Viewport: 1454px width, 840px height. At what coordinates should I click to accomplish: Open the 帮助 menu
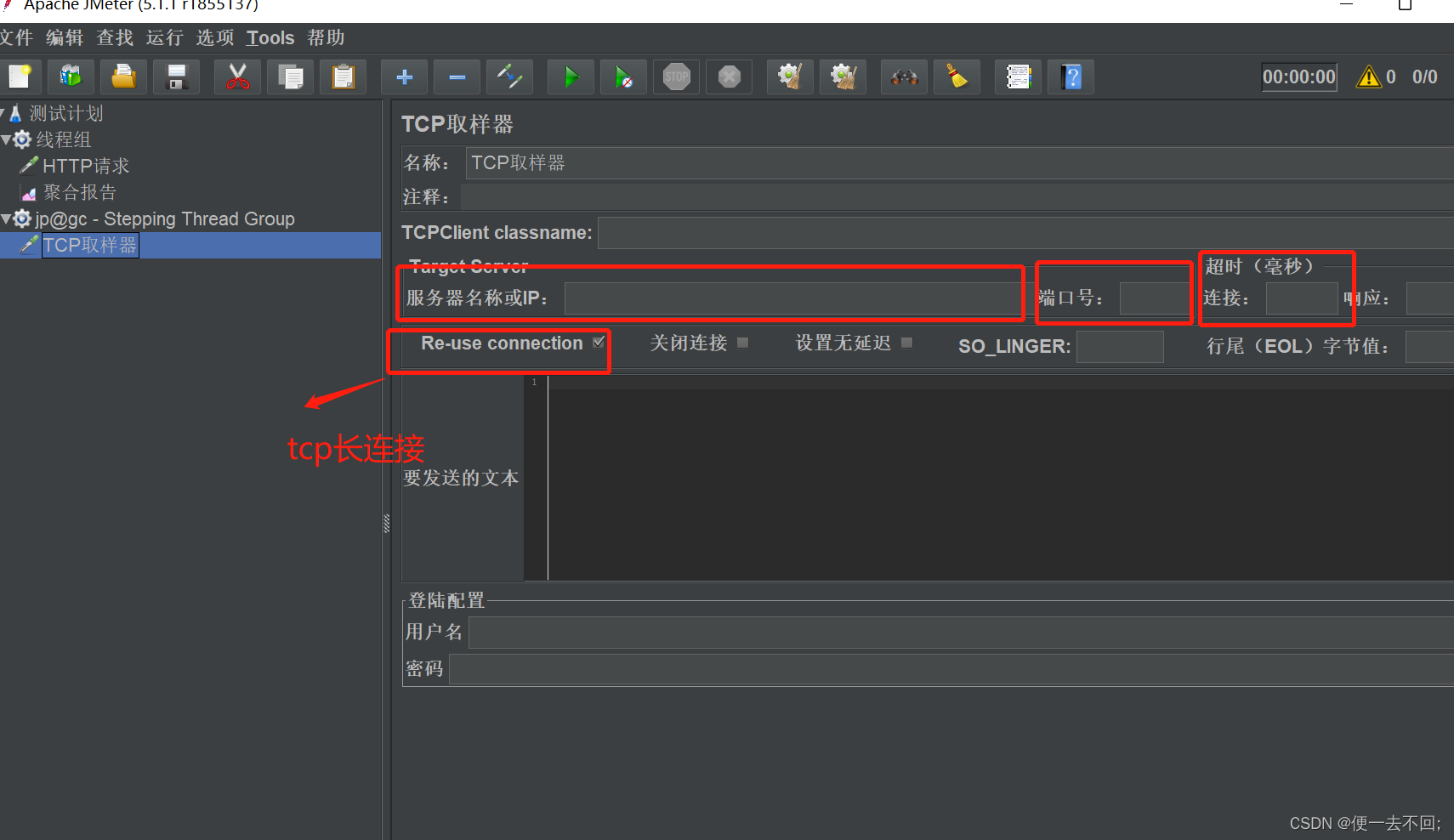pos(327,37)
